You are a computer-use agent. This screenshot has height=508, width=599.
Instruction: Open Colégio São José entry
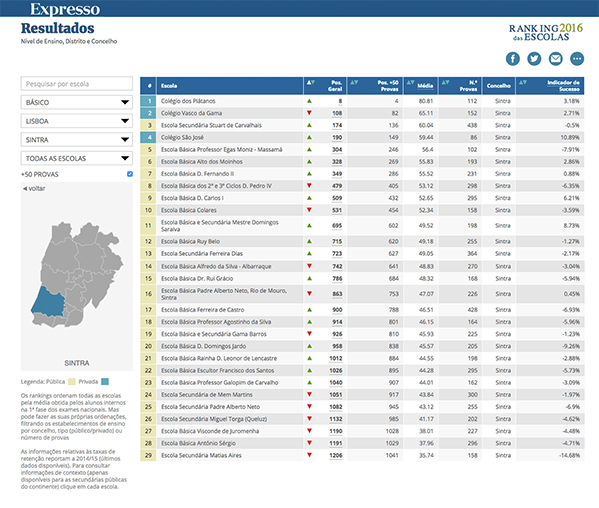coord(182,138)
